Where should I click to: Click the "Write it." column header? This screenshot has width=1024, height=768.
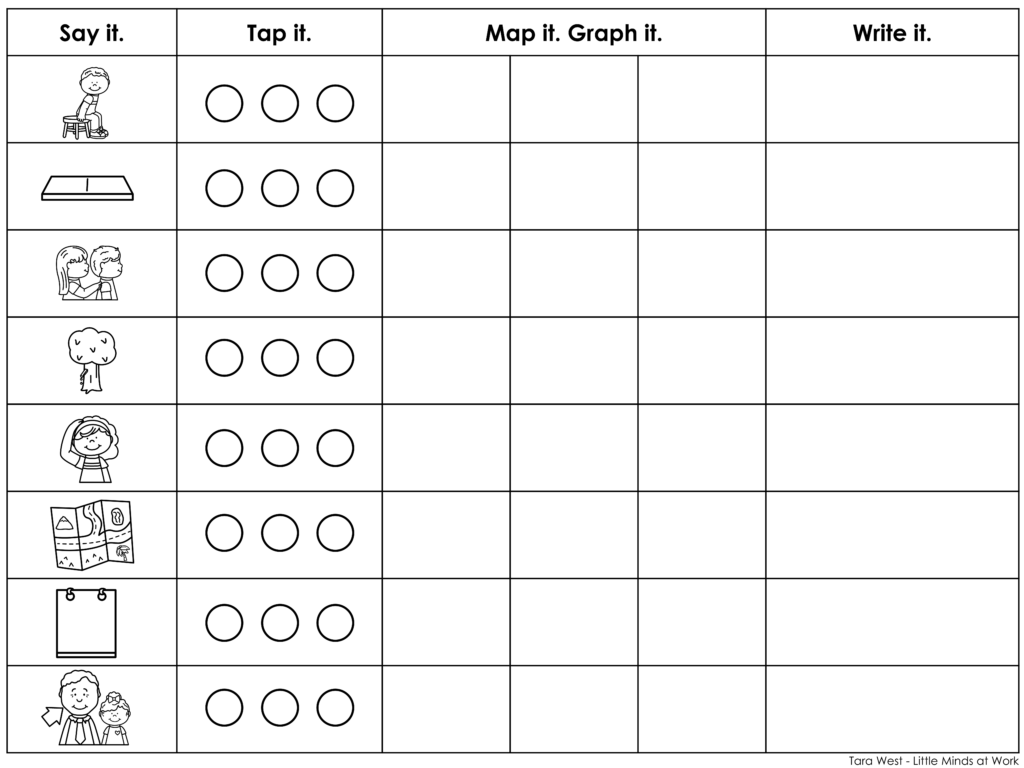point(892,33)
